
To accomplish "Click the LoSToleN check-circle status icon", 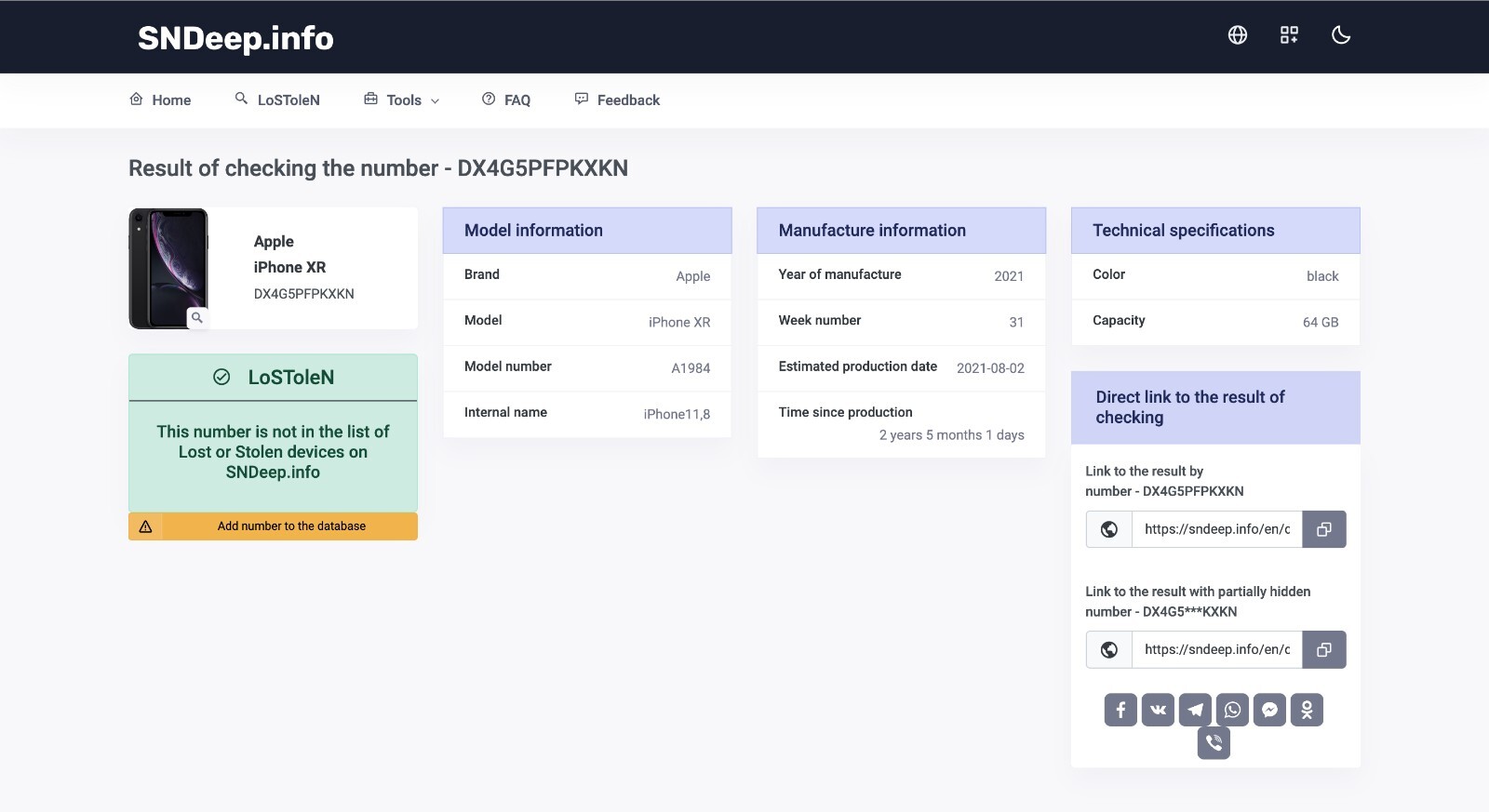I will 221,377.
